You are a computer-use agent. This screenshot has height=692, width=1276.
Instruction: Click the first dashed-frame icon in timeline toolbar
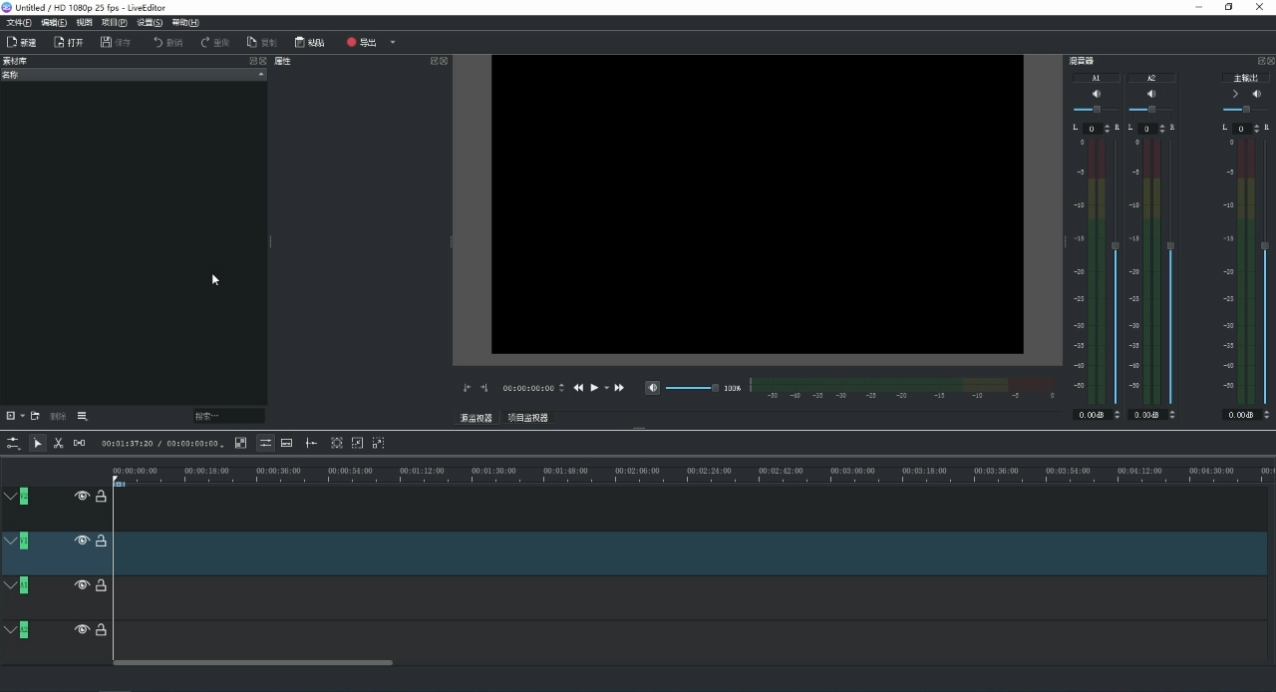point(337,443)
